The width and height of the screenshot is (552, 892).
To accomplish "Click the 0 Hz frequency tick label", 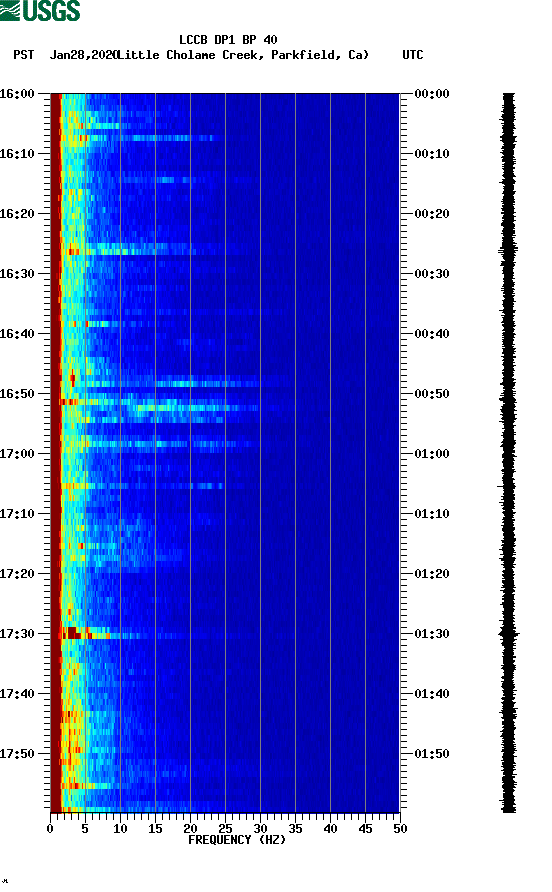I will (x=50, y=828).
